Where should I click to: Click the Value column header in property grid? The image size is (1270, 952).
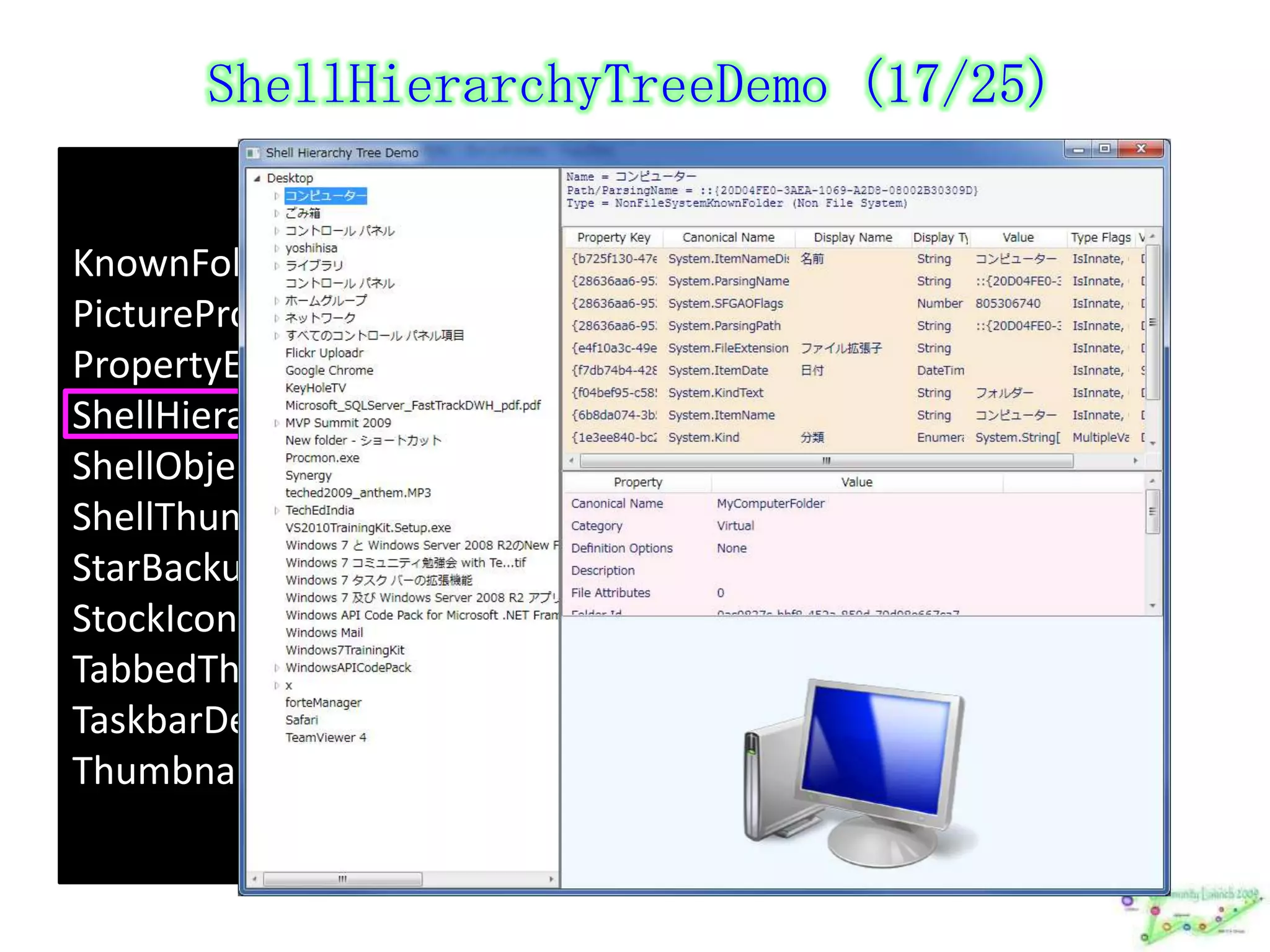[x=1018, y=237]
